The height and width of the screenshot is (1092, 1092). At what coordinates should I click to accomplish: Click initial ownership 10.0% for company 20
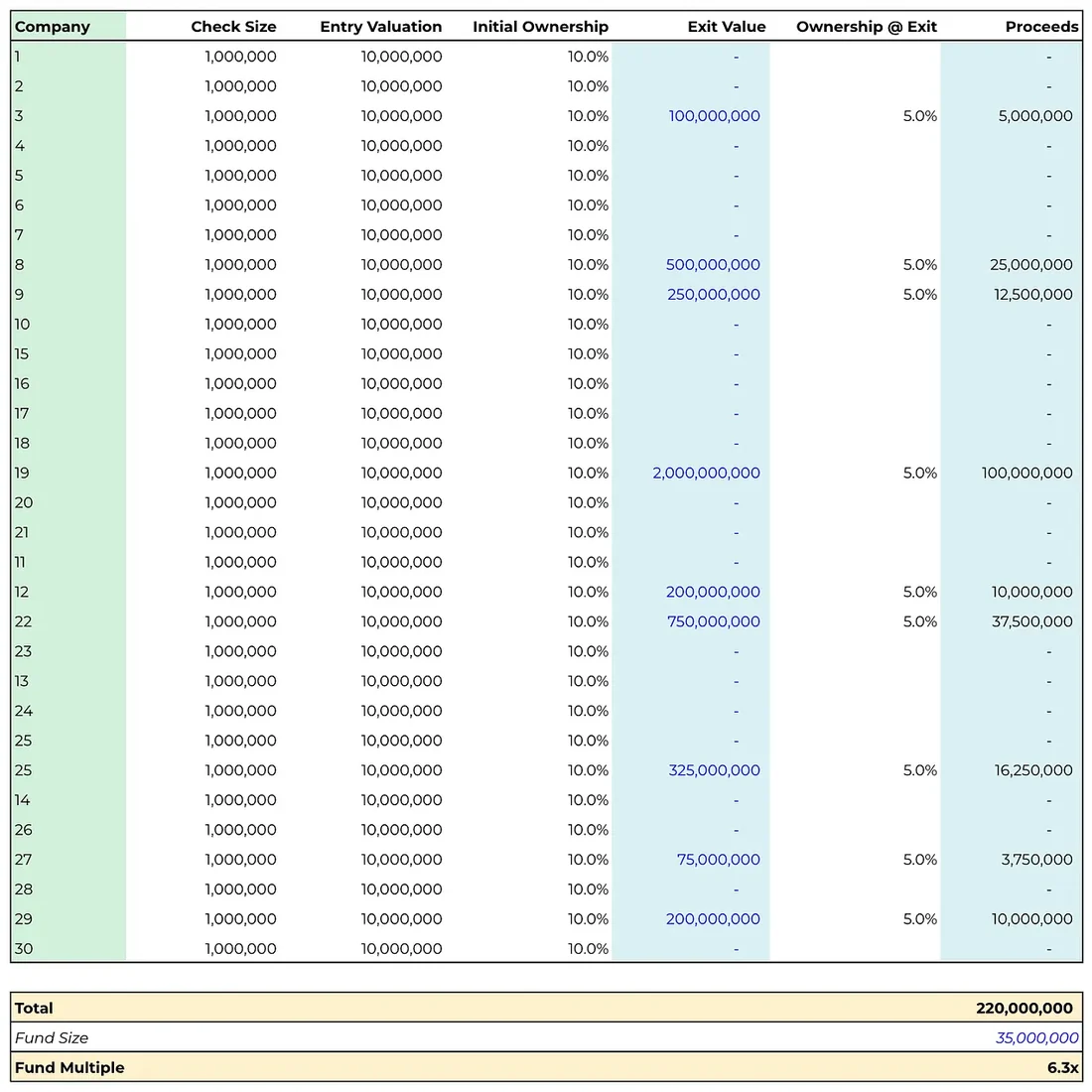[588, 503]
